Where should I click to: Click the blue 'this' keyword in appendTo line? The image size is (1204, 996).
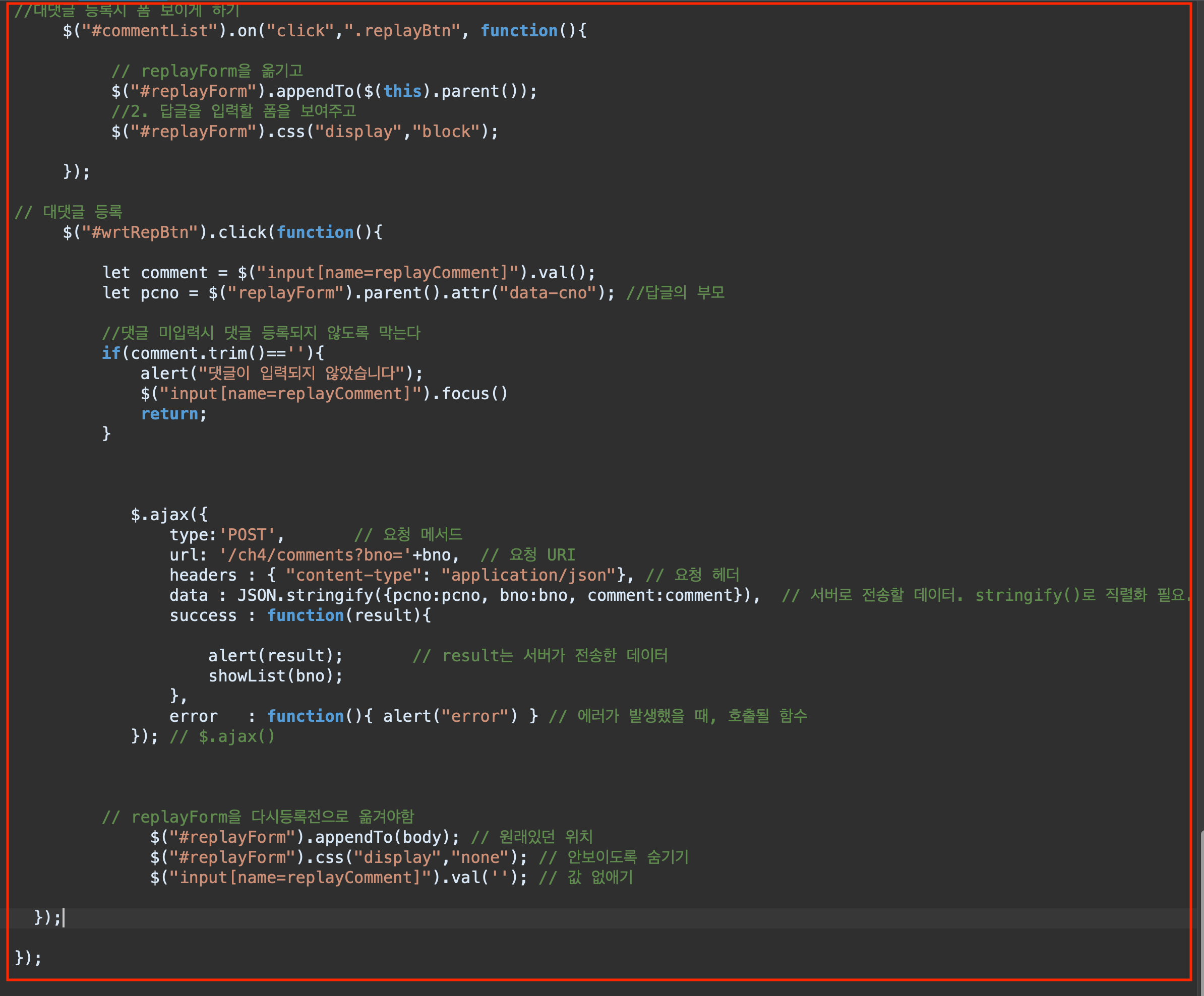tap(402, 91)
